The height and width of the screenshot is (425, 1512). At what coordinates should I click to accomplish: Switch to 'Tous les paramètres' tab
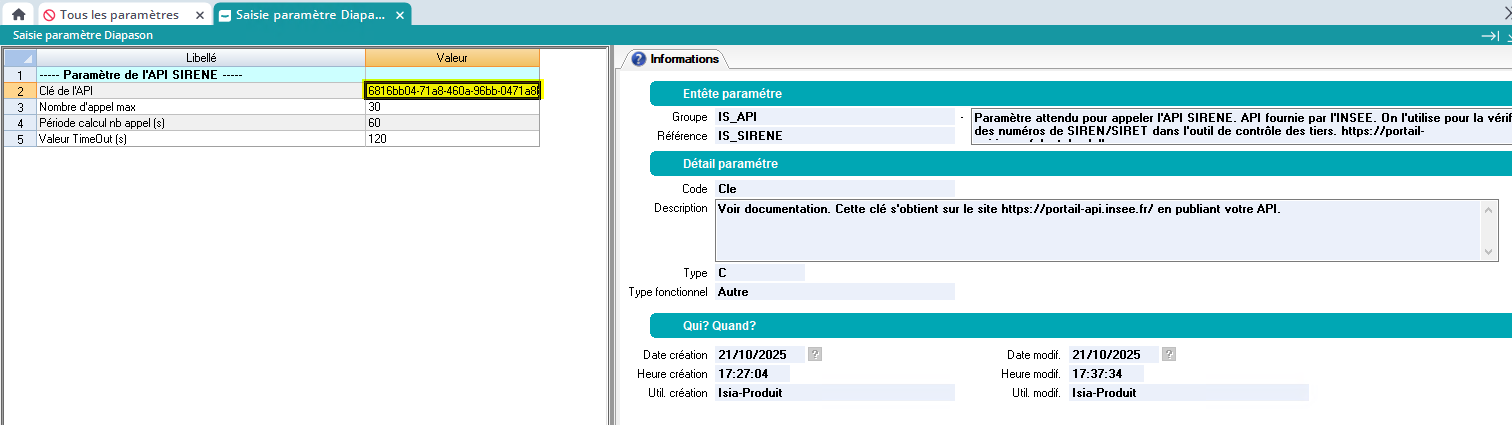click(x=118, y=15)
